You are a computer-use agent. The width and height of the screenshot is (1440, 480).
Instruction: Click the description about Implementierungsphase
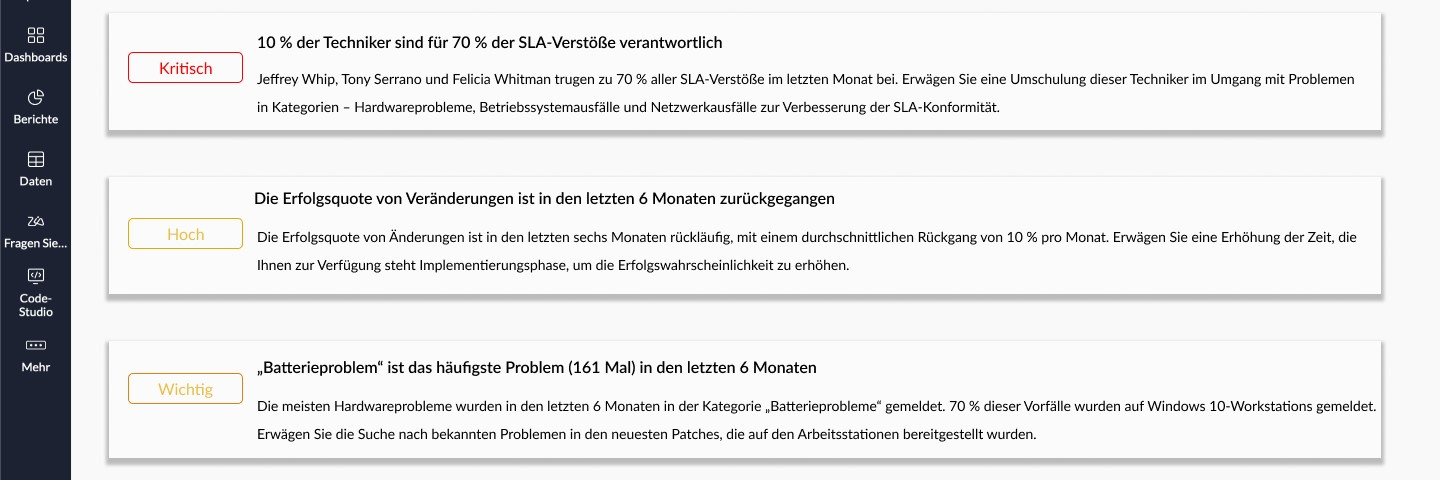[x=806, y=252]
